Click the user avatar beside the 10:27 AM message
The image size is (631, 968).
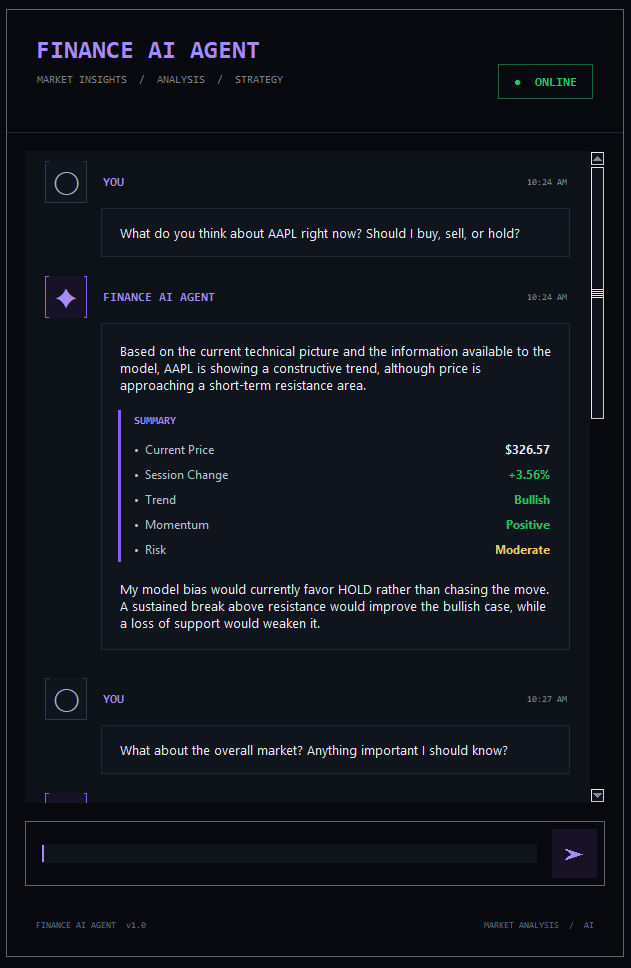coord(66,699)
